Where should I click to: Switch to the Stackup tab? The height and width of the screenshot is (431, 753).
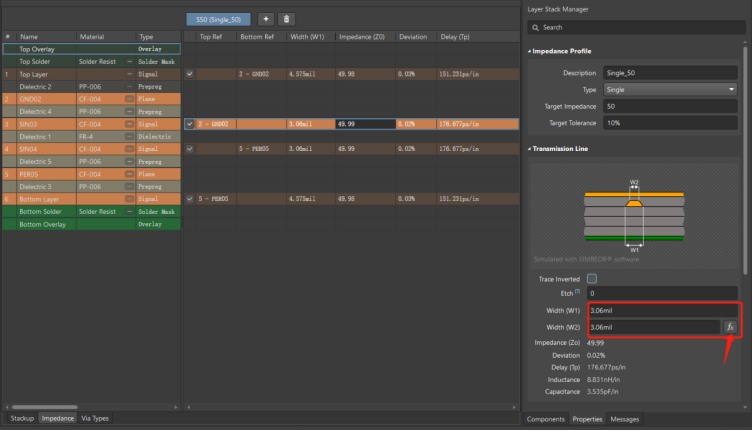[x=21, y=418]
